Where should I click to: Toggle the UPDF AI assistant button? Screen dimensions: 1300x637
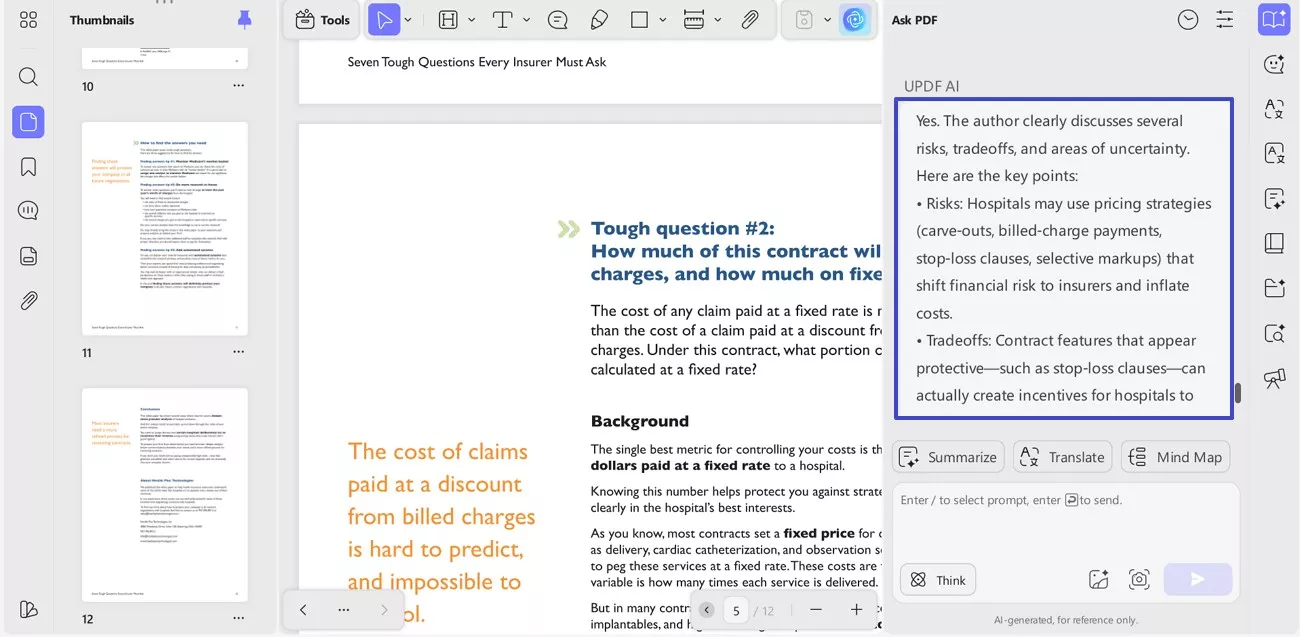854,20
